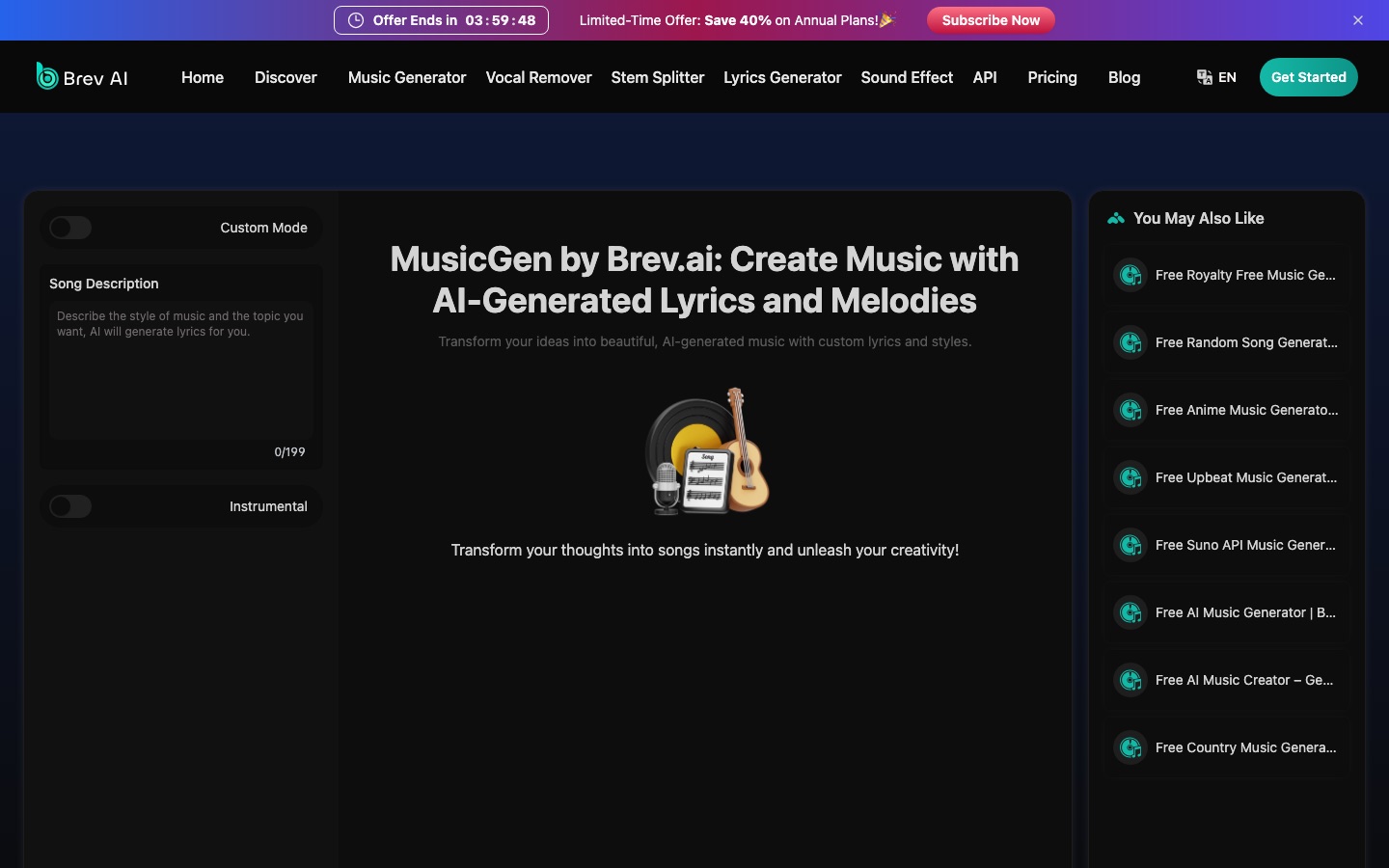Click the Offer Ends in countdown timer
1389x868 pixels.
[x=441, y=20]
